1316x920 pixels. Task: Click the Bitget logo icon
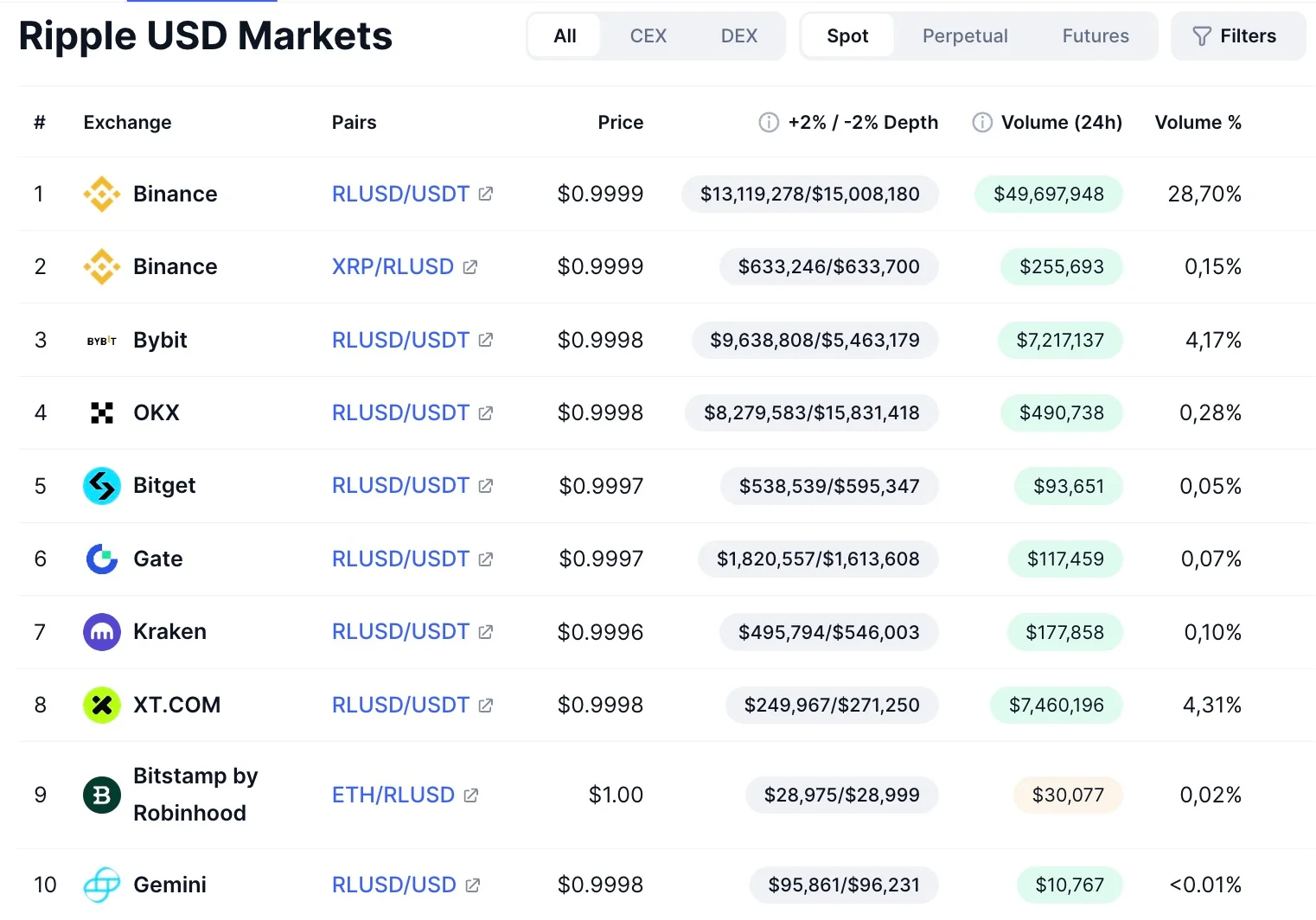point(101,486)
